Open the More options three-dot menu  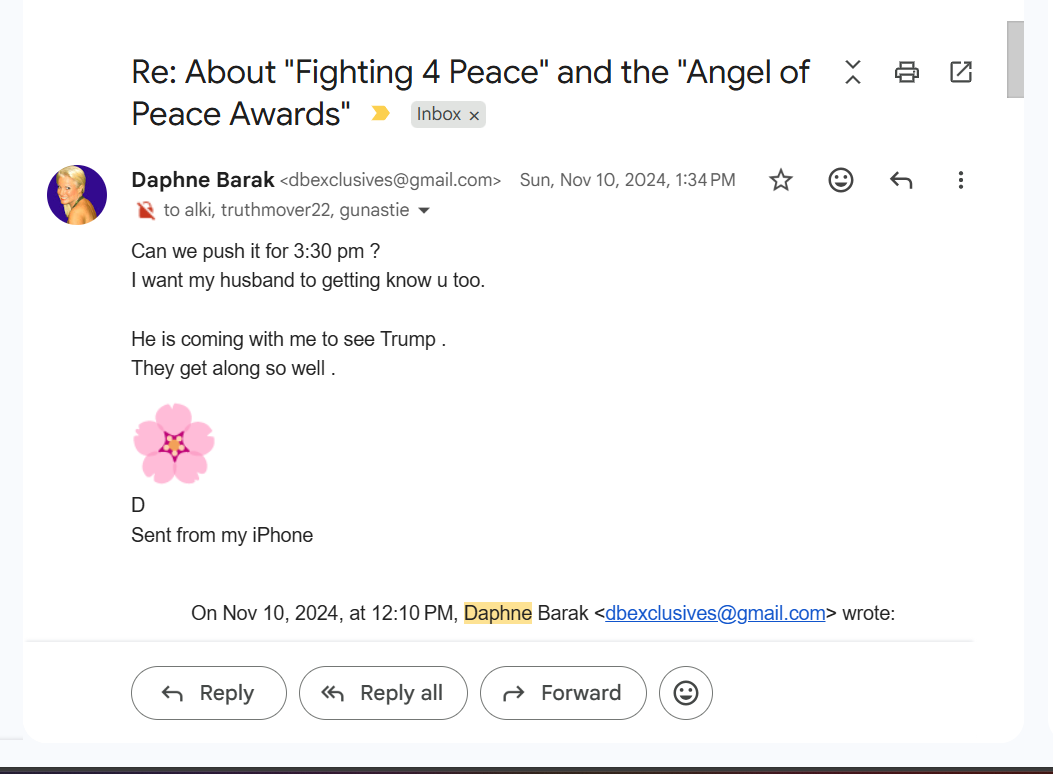tap(960, 180)
